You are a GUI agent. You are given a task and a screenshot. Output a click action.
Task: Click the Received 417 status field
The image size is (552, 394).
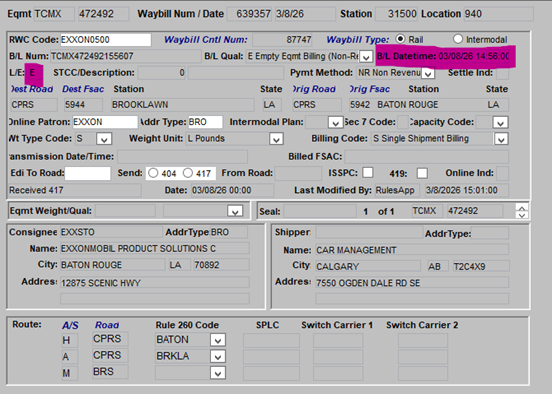74,190
